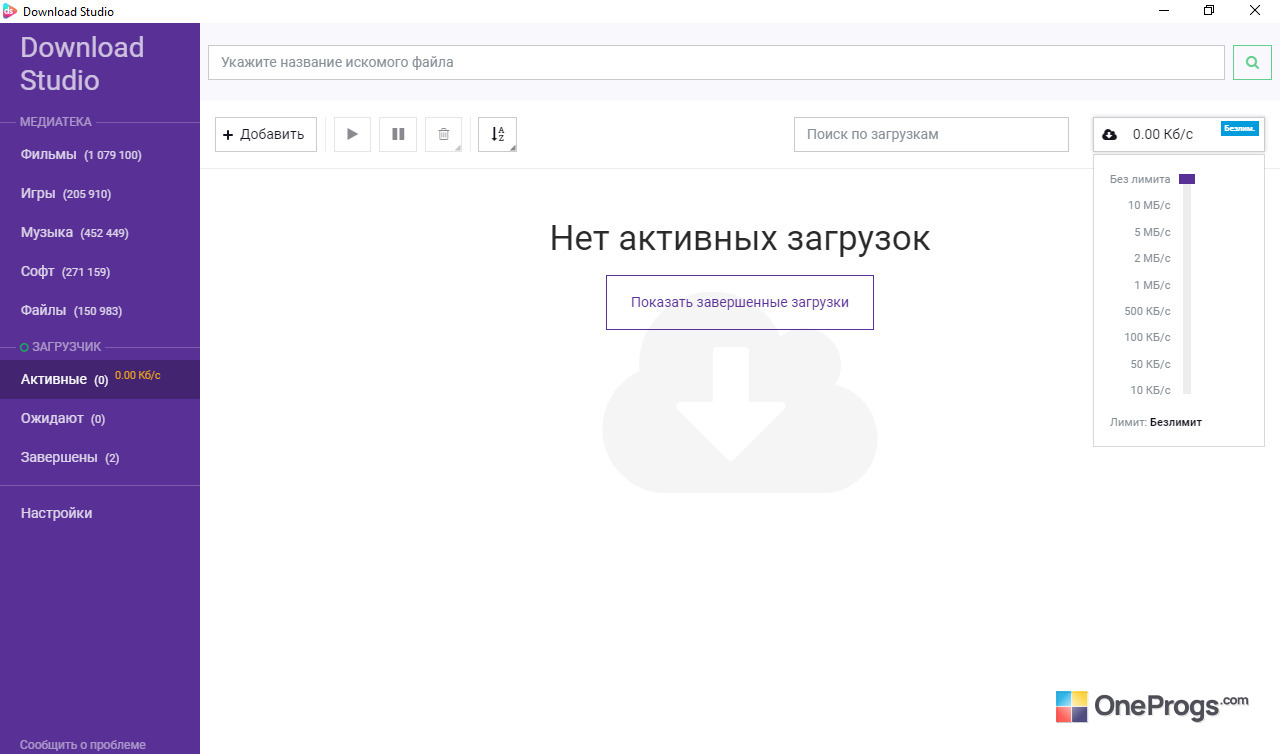1280x754 pixels.
Task: Click the Безлим. speed limit badge
Action: tap(1239, 128)
